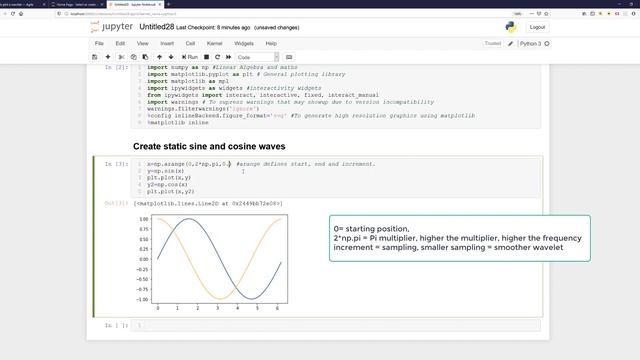
Task: Rename the notebook title Untitled28
Action: (x=157, y=27)
